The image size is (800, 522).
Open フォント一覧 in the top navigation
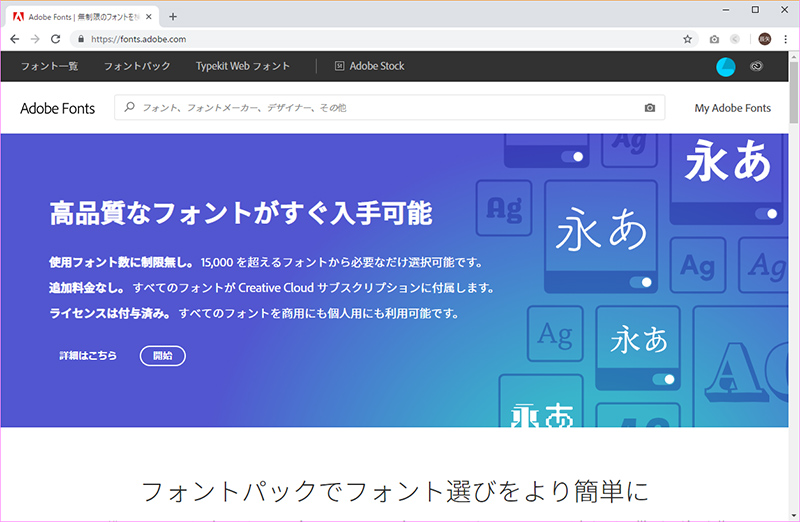pyautogui.click(x=49, y=66)
